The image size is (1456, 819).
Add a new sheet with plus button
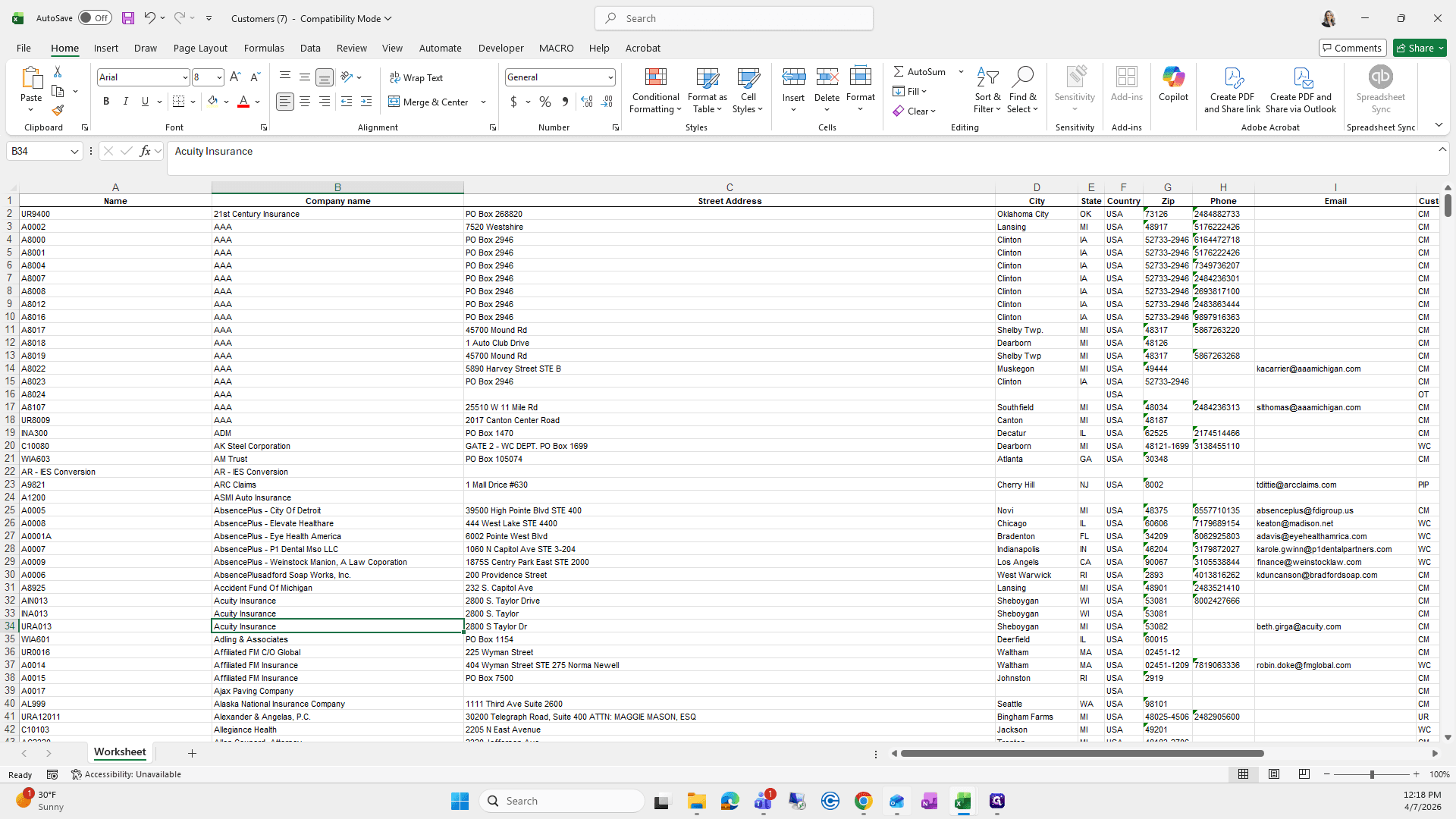tap(192, 753)
